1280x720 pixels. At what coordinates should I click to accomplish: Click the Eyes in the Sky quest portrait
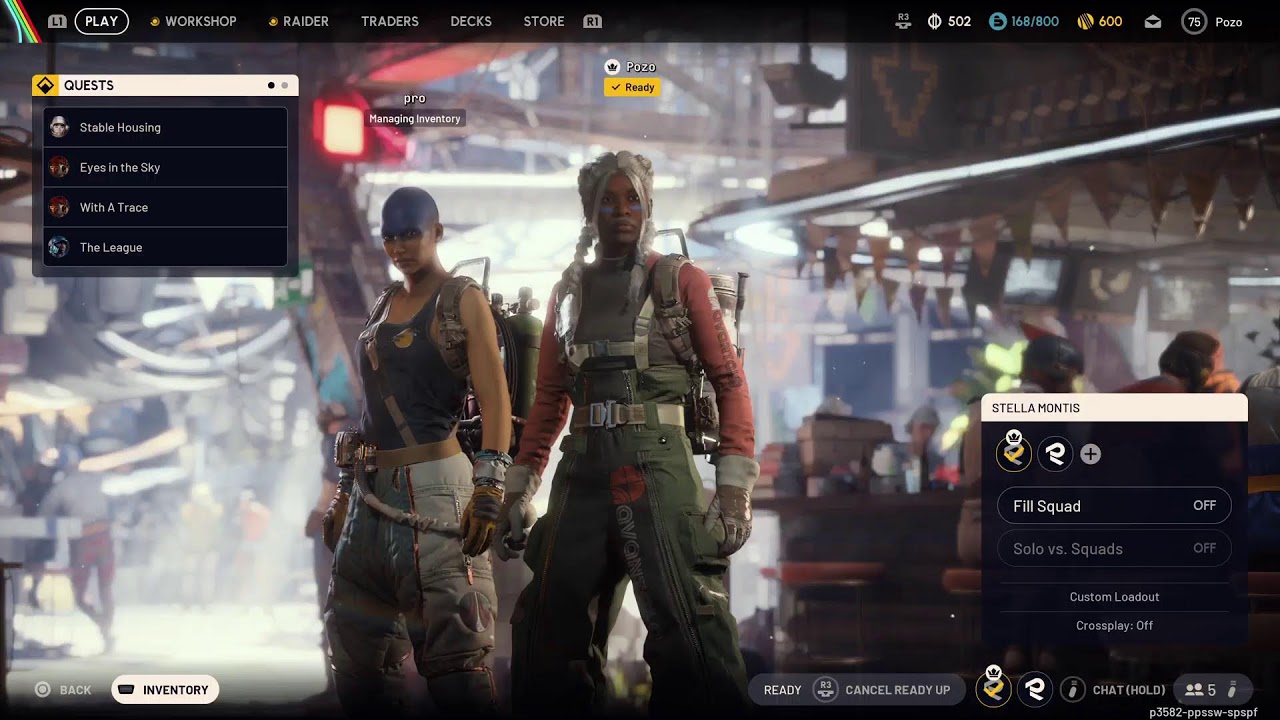click(59, 167)
